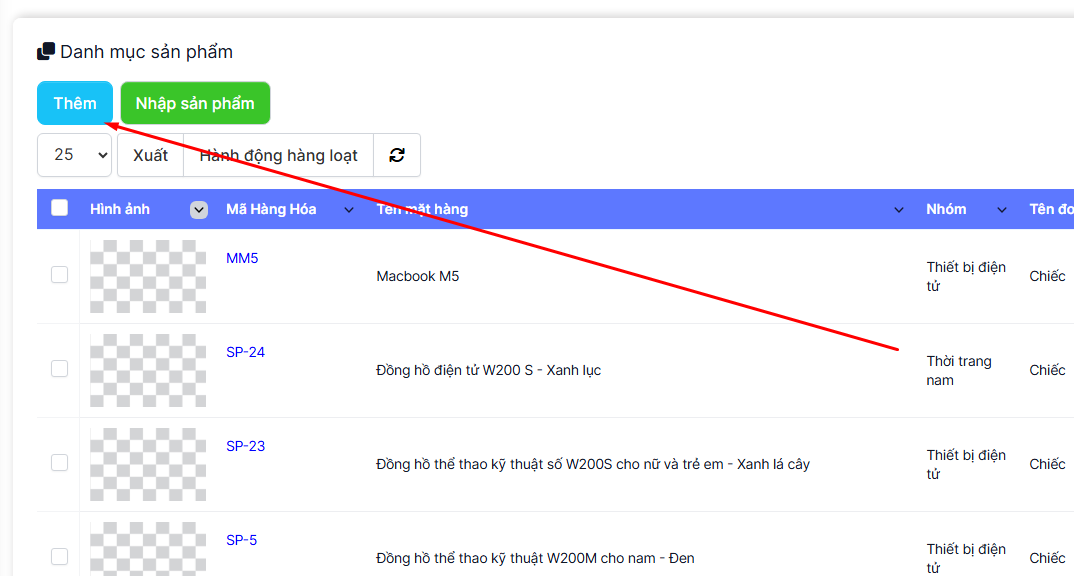Image resolution: width=1074 pixels, height=576 pixels.
Task: Check the box for Macbook M5 row
Action: coord(60,275)
